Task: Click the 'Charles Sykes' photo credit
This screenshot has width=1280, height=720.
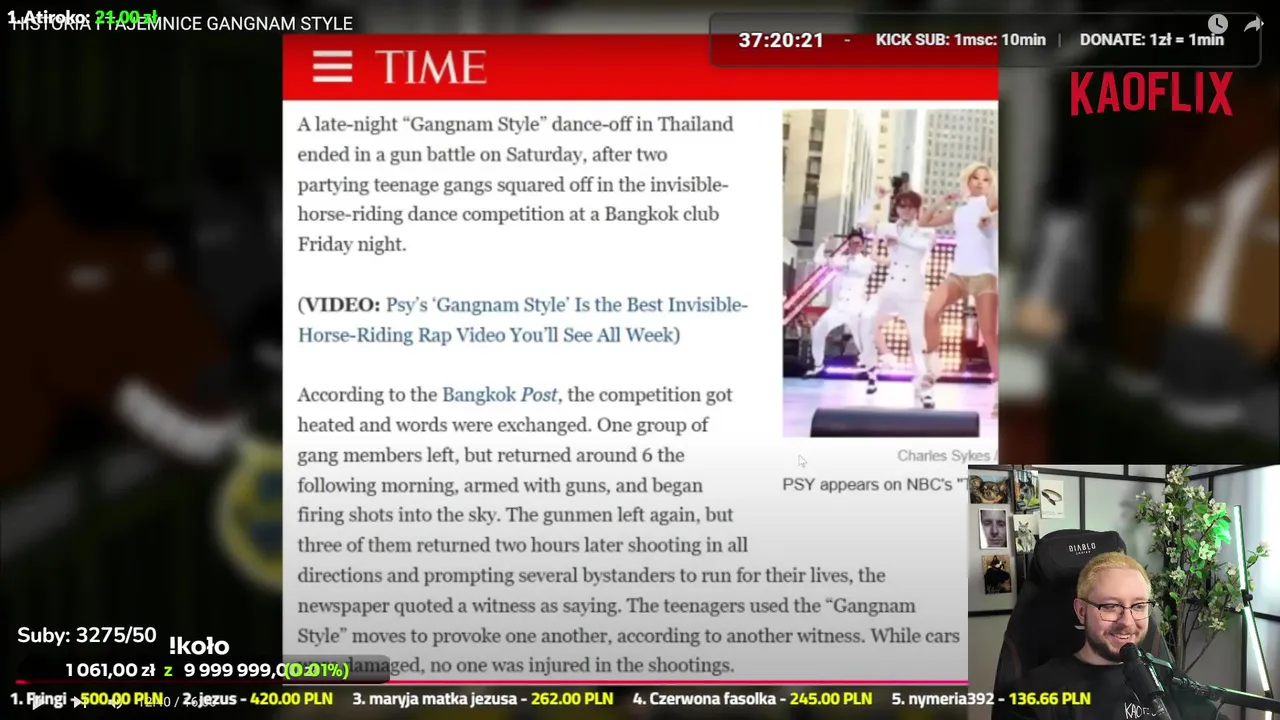Action: 943,456
